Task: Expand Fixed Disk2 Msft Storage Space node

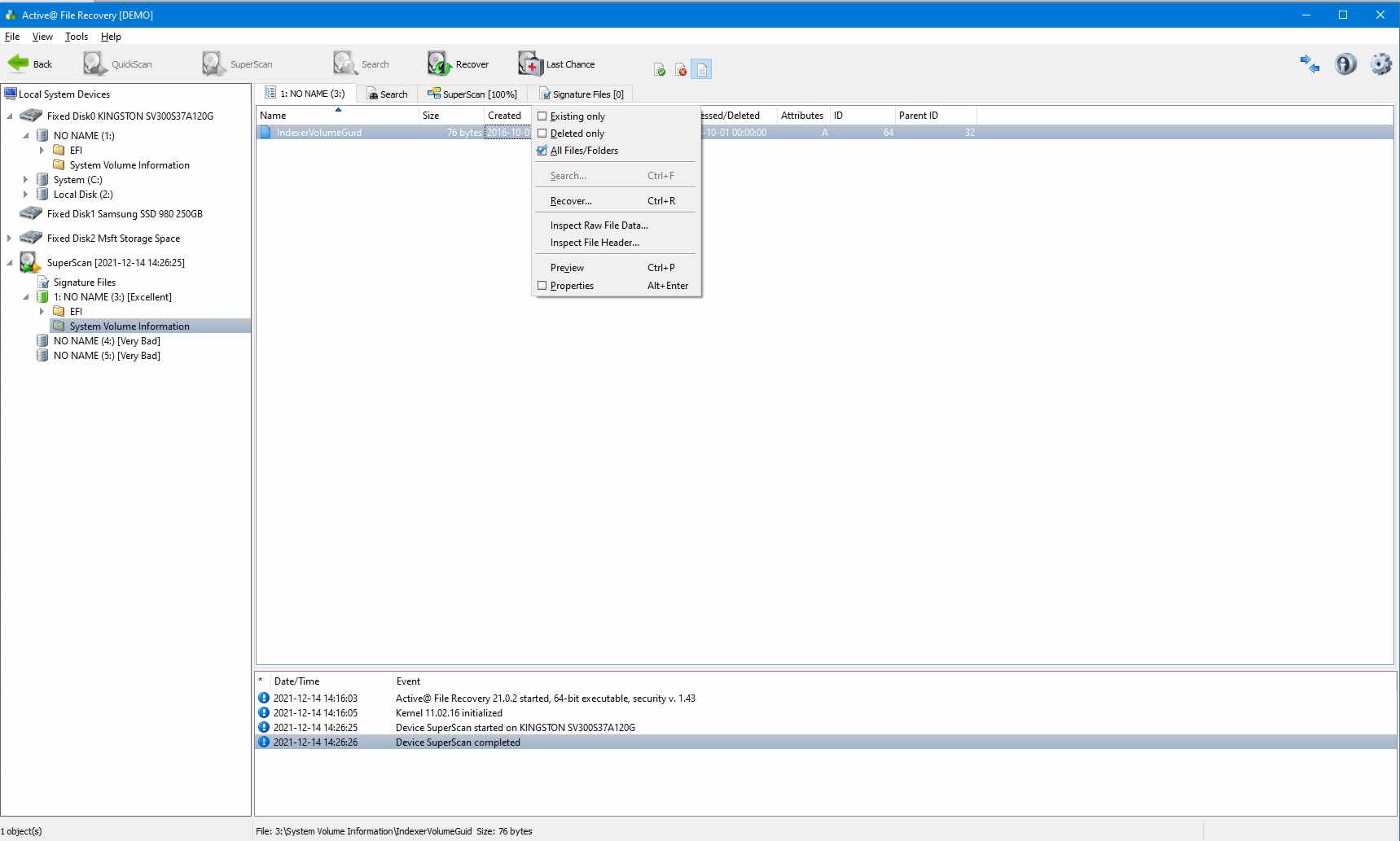Action: (10, 238)
